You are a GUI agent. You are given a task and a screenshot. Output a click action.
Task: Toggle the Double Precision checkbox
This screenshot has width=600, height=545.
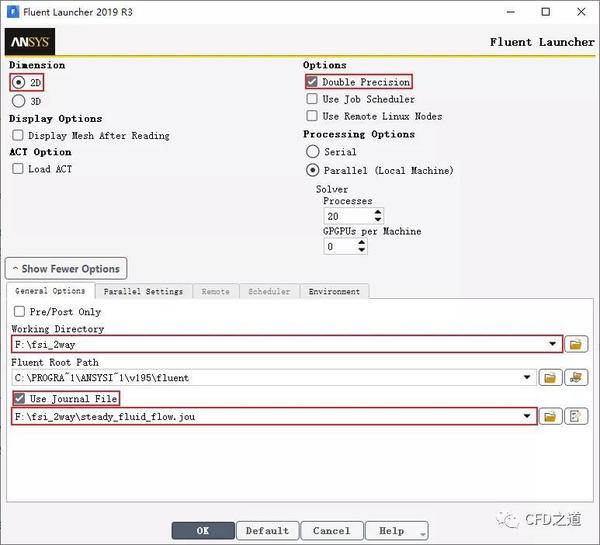(x=312, y=82)
